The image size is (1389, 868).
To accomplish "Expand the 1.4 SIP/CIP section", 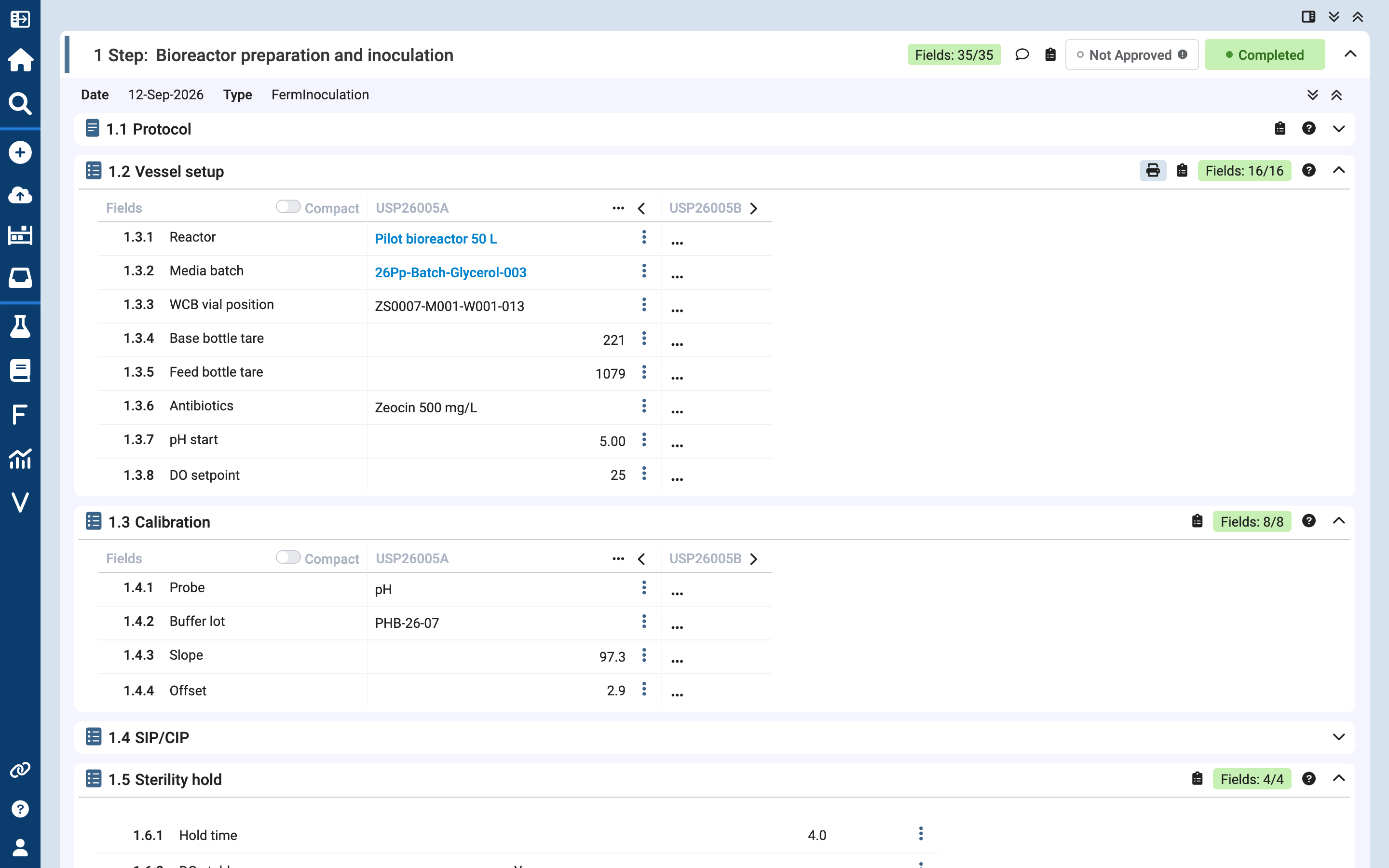I will click(1338, 737).
